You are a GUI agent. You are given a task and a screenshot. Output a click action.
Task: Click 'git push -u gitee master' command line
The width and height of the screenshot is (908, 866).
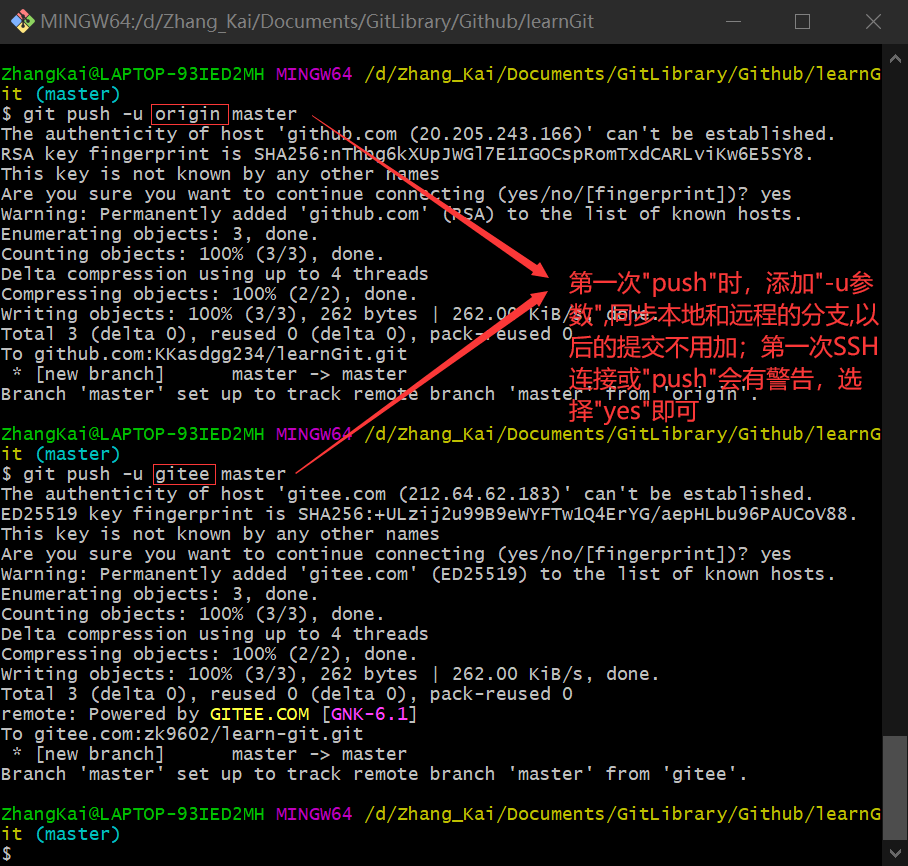[144, 474]
